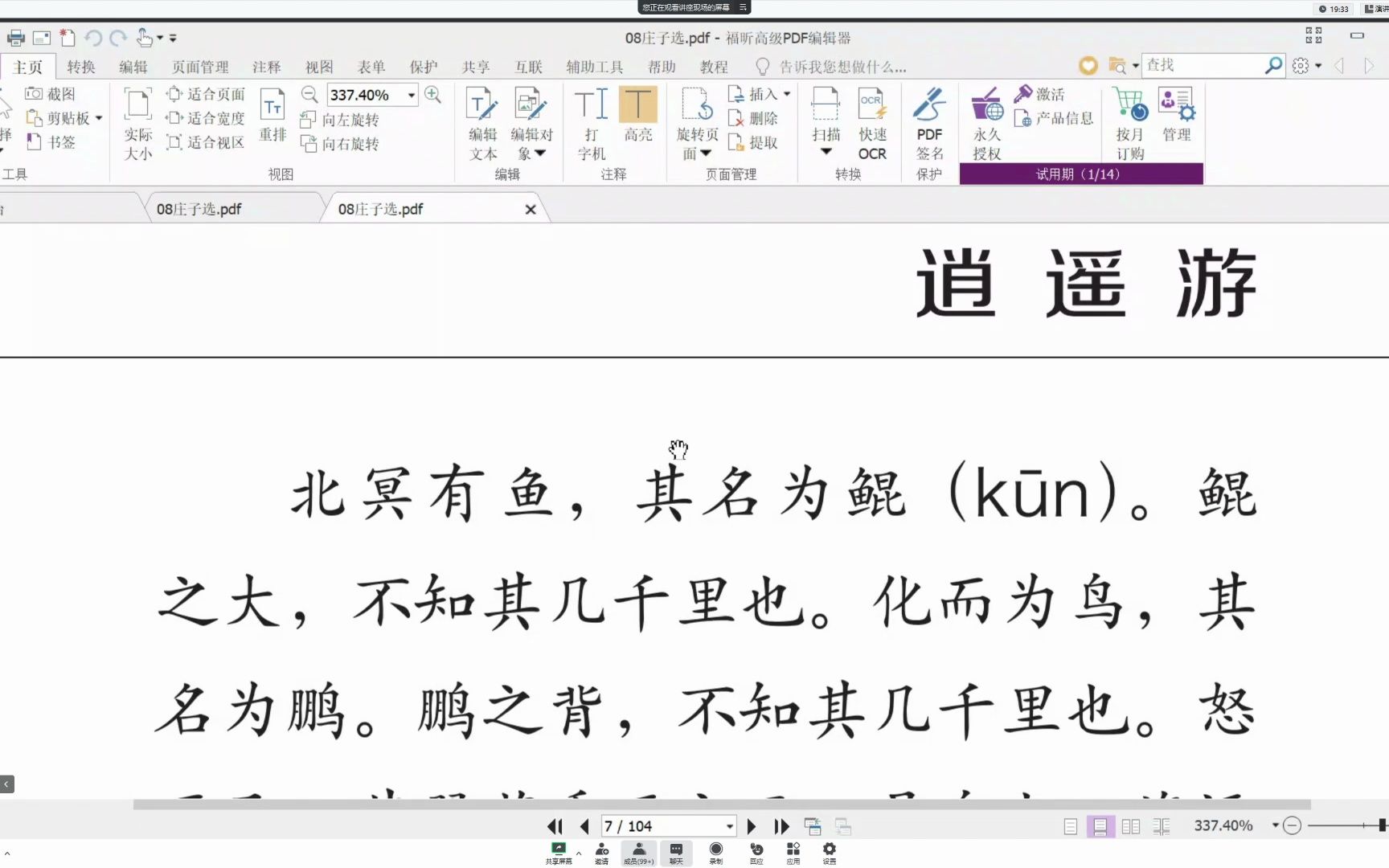1389x868 pixels.
Task: Click the Tell me (告诉我您想做什么) box
Action: click(x=833, y=67)
